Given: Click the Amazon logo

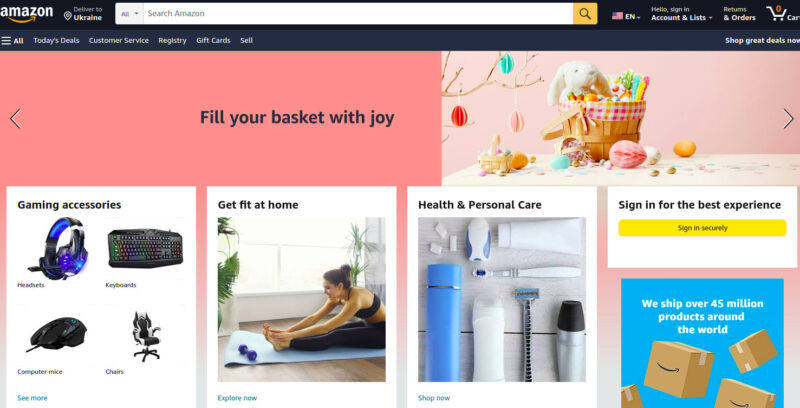Looking at the screenshot, I should (x=27, y=14).
